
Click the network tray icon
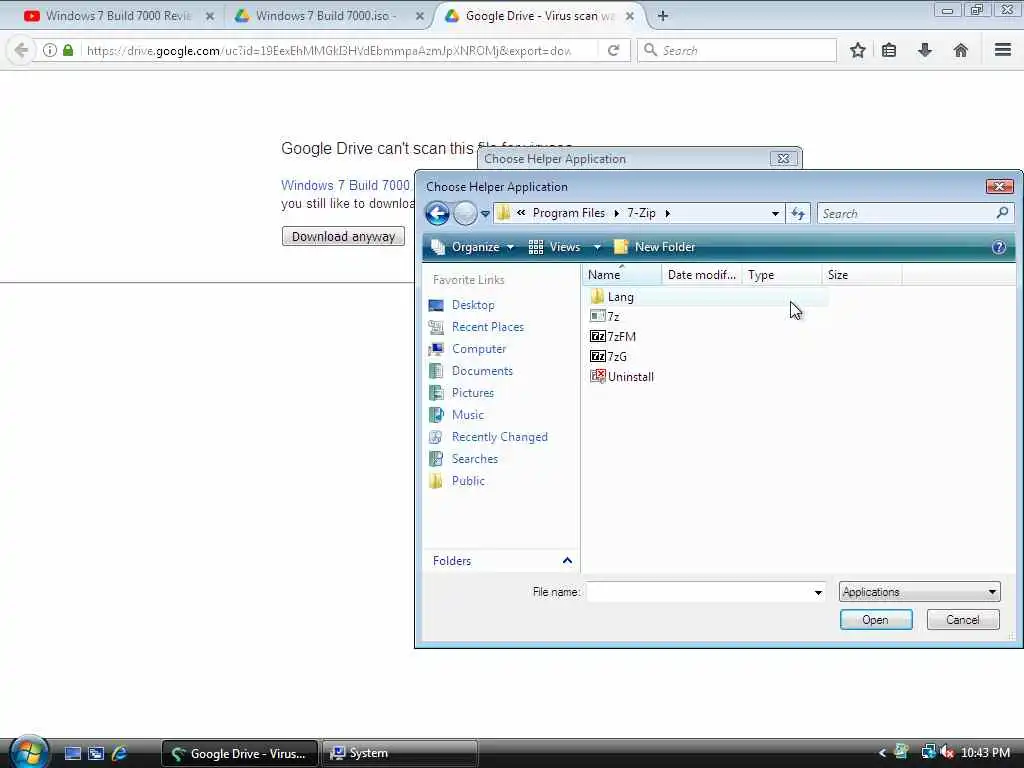click(927, 752)
